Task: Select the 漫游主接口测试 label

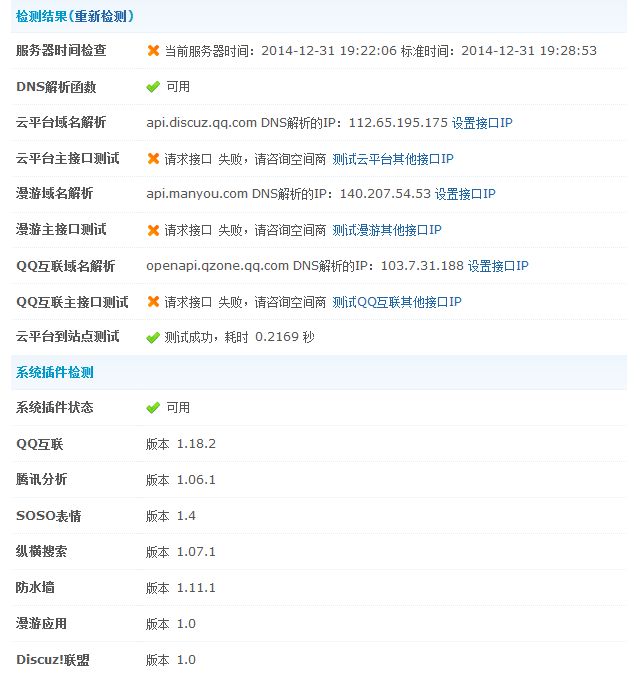Action: coord(61,230)
